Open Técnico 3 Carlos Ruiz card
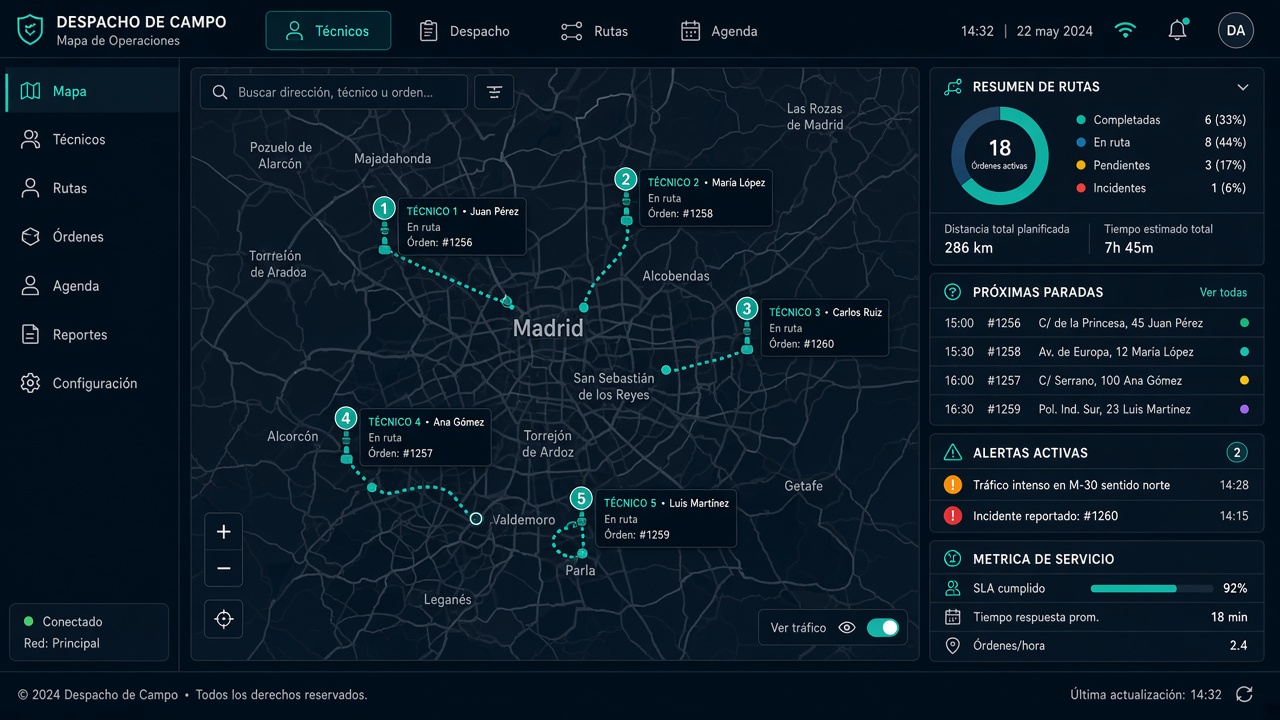This screenshot has width=1280, height=720. tap(826, 328)
